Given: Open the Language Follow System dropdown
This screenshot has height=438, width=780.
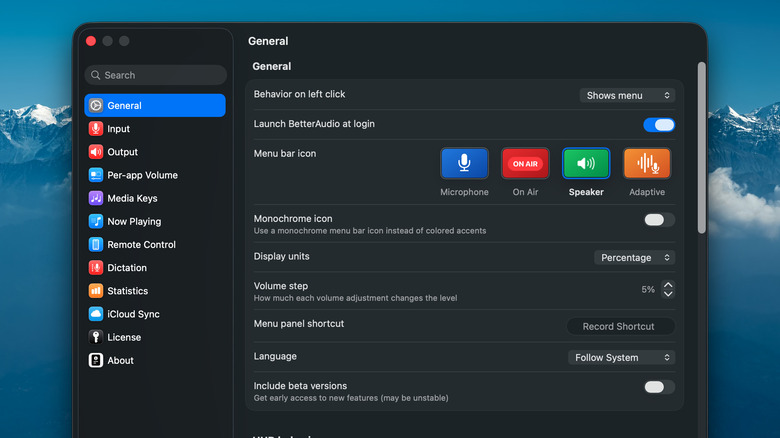Looking at the screenshot, I should tap(621, 357).
